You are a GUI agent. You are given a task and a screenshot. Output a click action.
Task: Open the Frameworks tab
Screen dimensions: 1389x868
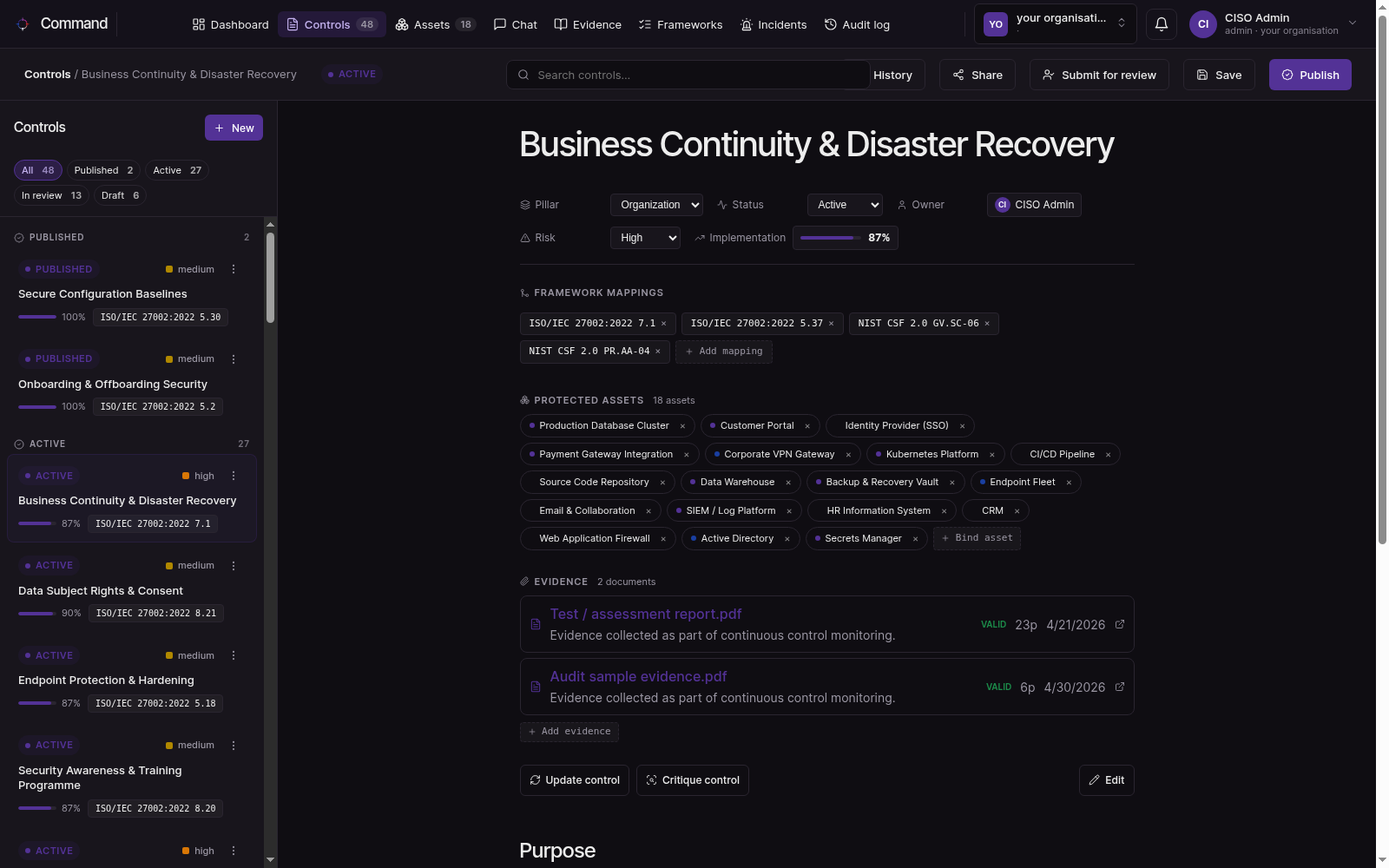[681, 24]
